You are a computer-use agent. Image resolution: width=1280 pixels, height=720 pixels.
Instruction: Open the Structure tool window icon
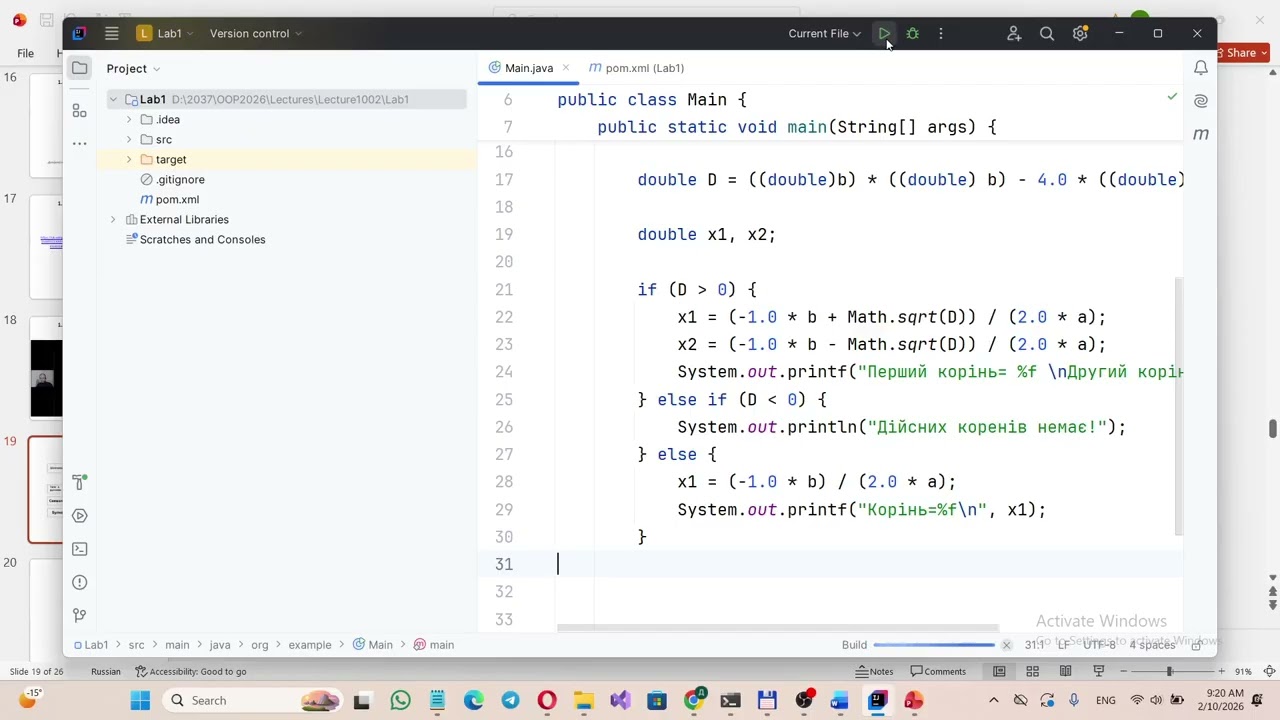[80, 110]
